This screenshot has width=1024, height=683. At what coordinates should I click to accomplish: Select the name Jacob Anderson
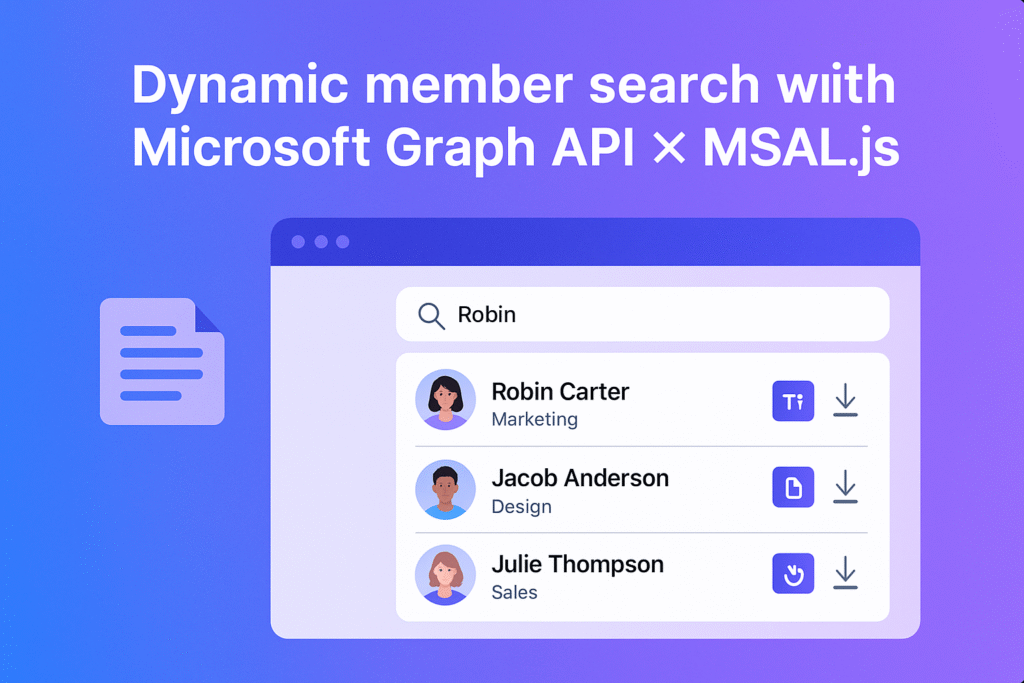pyautogui.click(x=580, y=478)
